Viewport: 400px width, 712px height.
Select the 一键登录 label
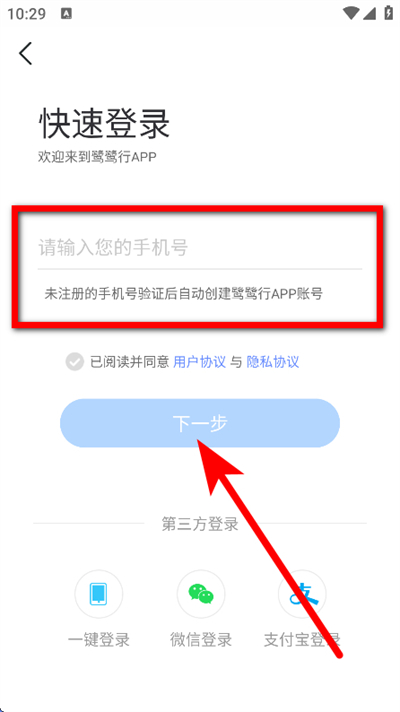coord(99,640)
